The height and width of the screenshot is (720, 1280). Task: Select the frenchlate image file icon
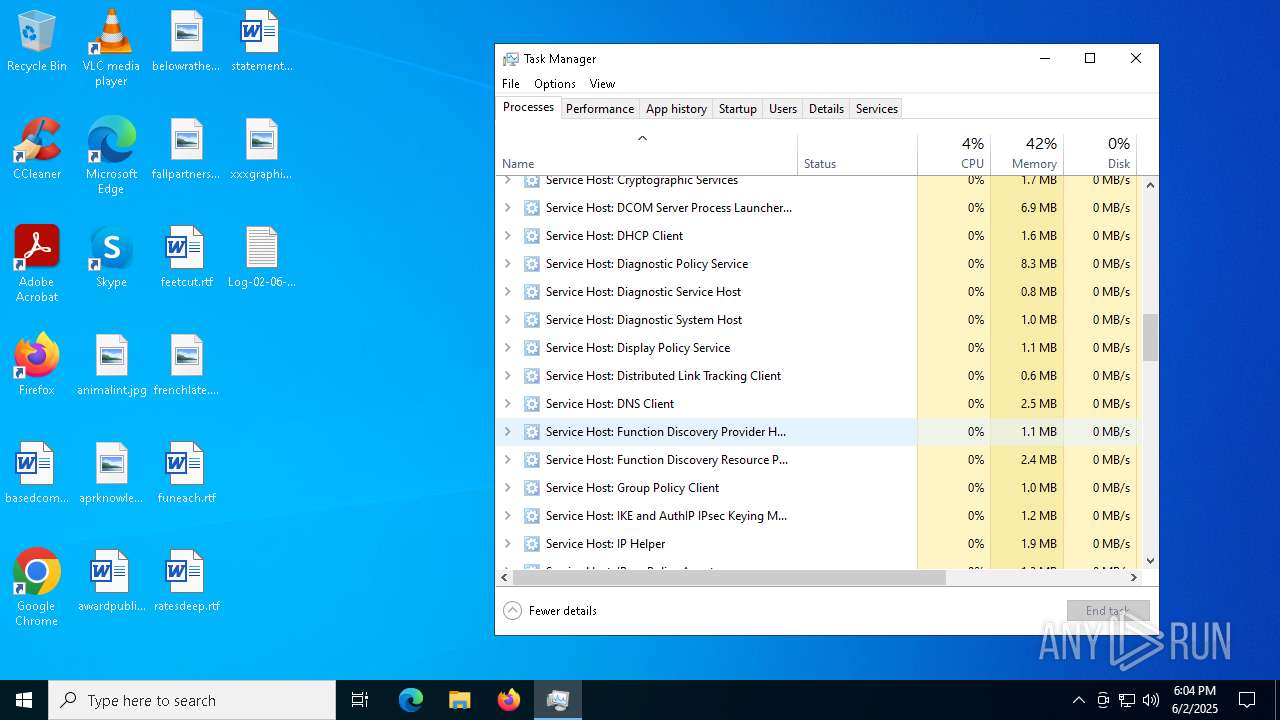(x=186, y=365)
